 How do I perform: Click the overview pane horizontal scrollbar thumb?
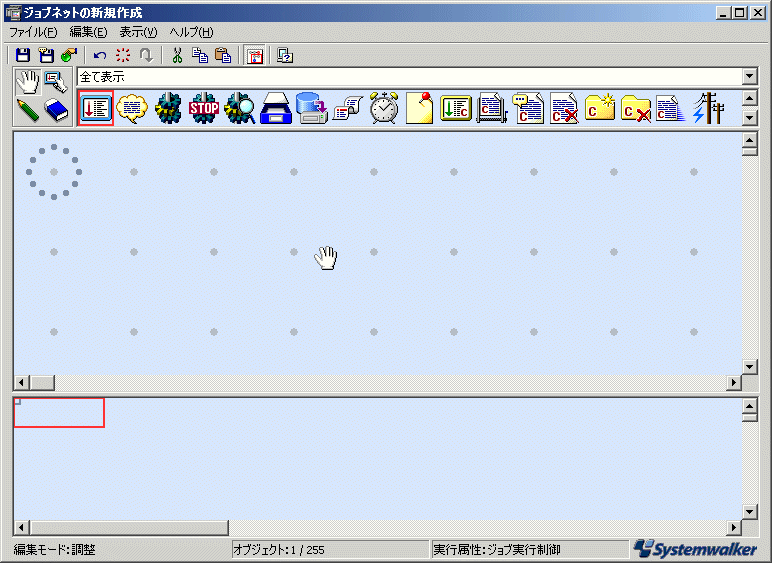[129, 528]
